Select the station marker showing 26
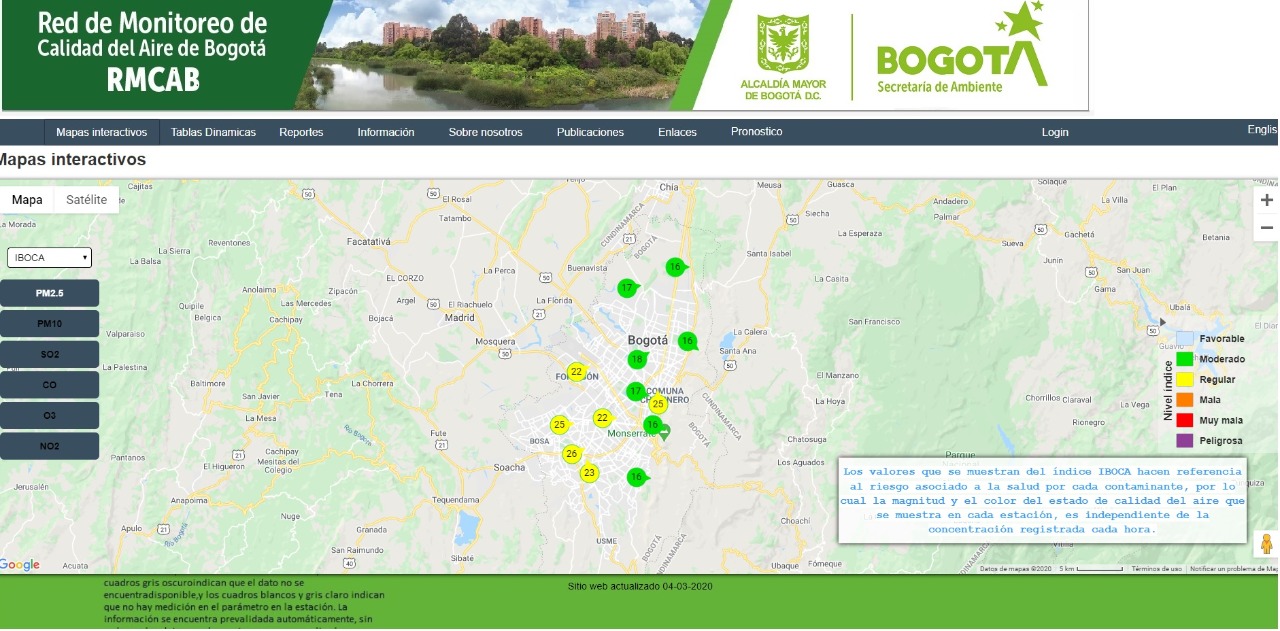1280x631 pixels. (572, 453)
